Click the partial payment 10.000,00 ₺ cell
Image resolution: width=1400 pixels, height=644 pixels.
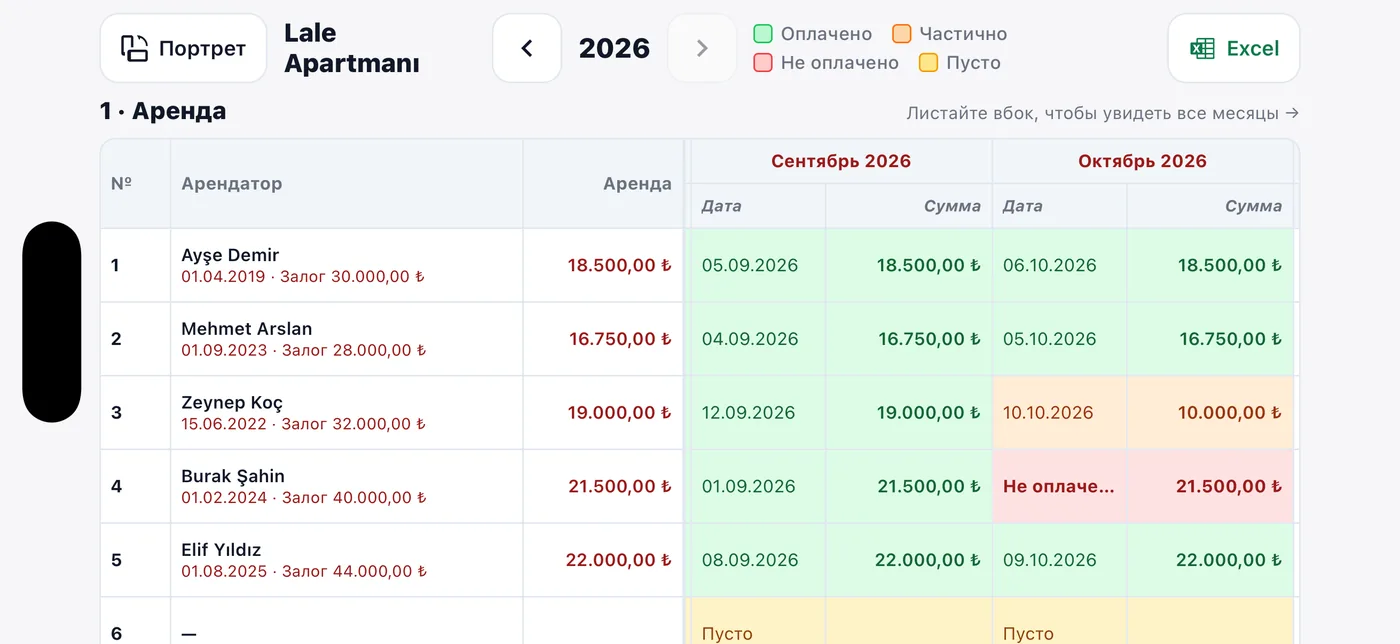[x=1210, y=413]
